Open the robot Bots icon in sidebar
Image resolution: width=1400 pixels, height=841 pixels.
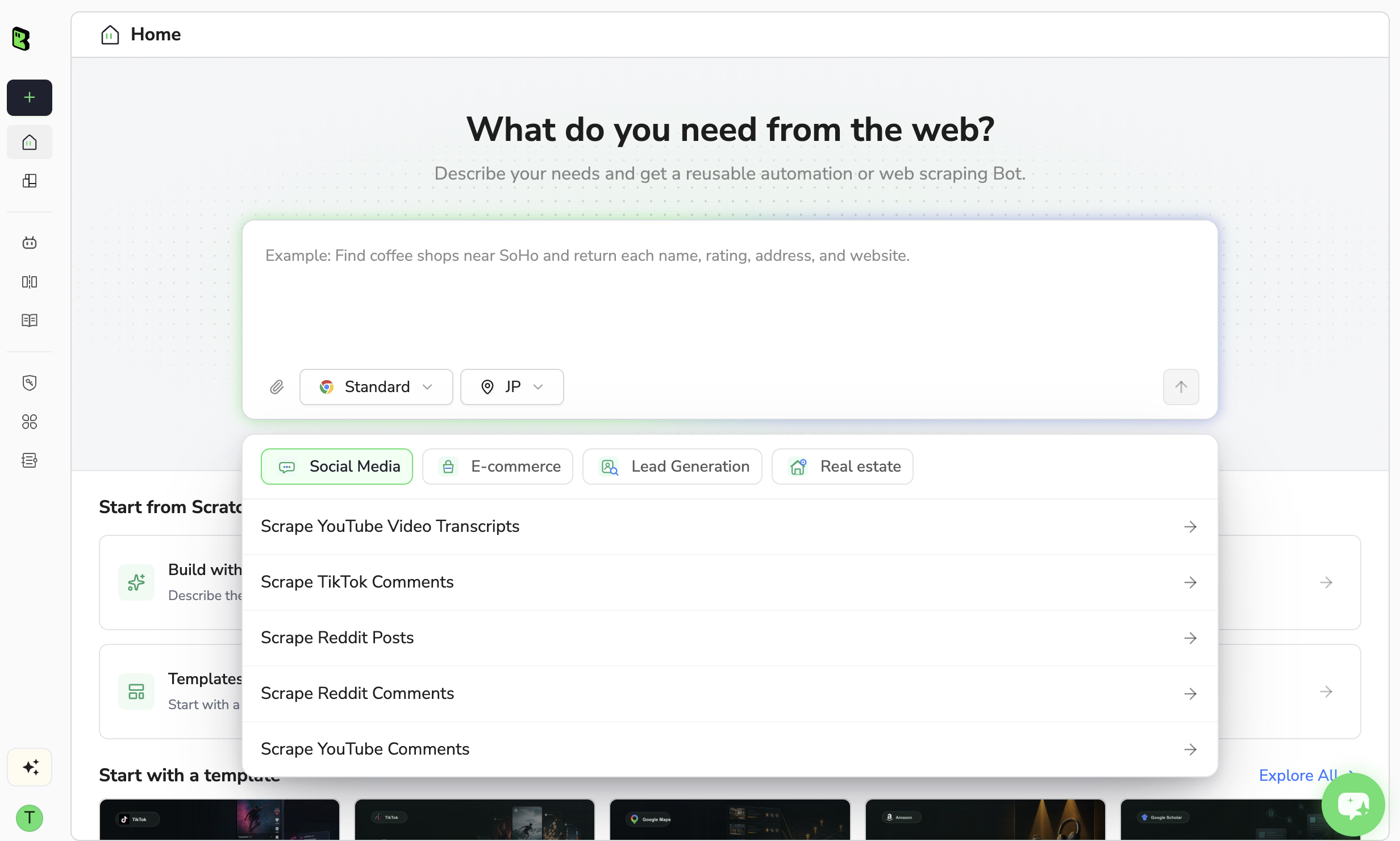tap(30, 243)
